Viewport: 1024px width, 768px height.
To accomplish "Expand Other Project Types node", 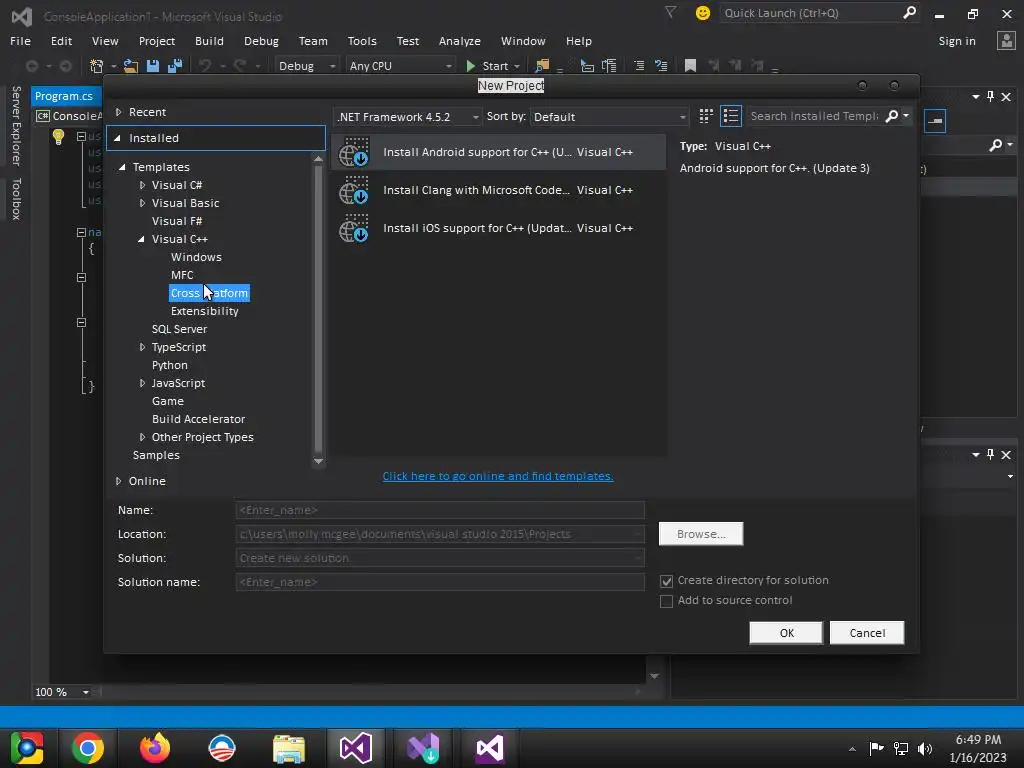I will pyautogui.click(x=142, y=438).
